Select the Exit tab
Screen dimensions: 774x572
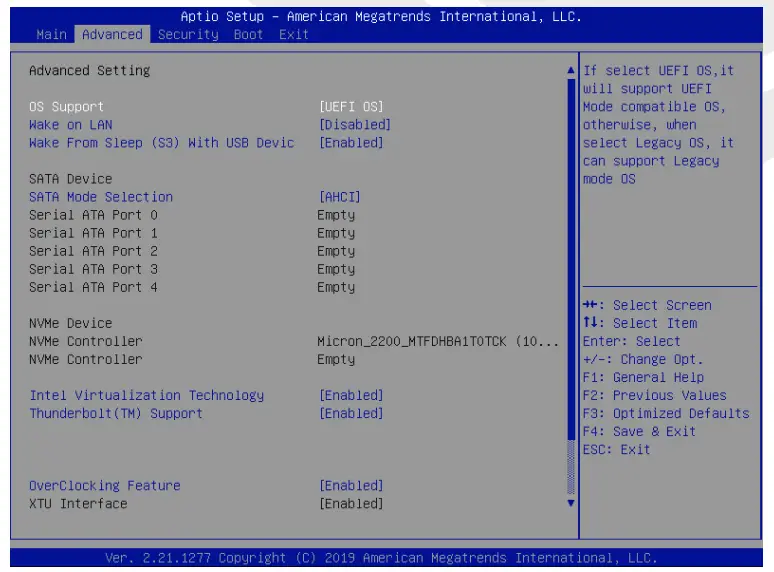[x=293, y=34]
